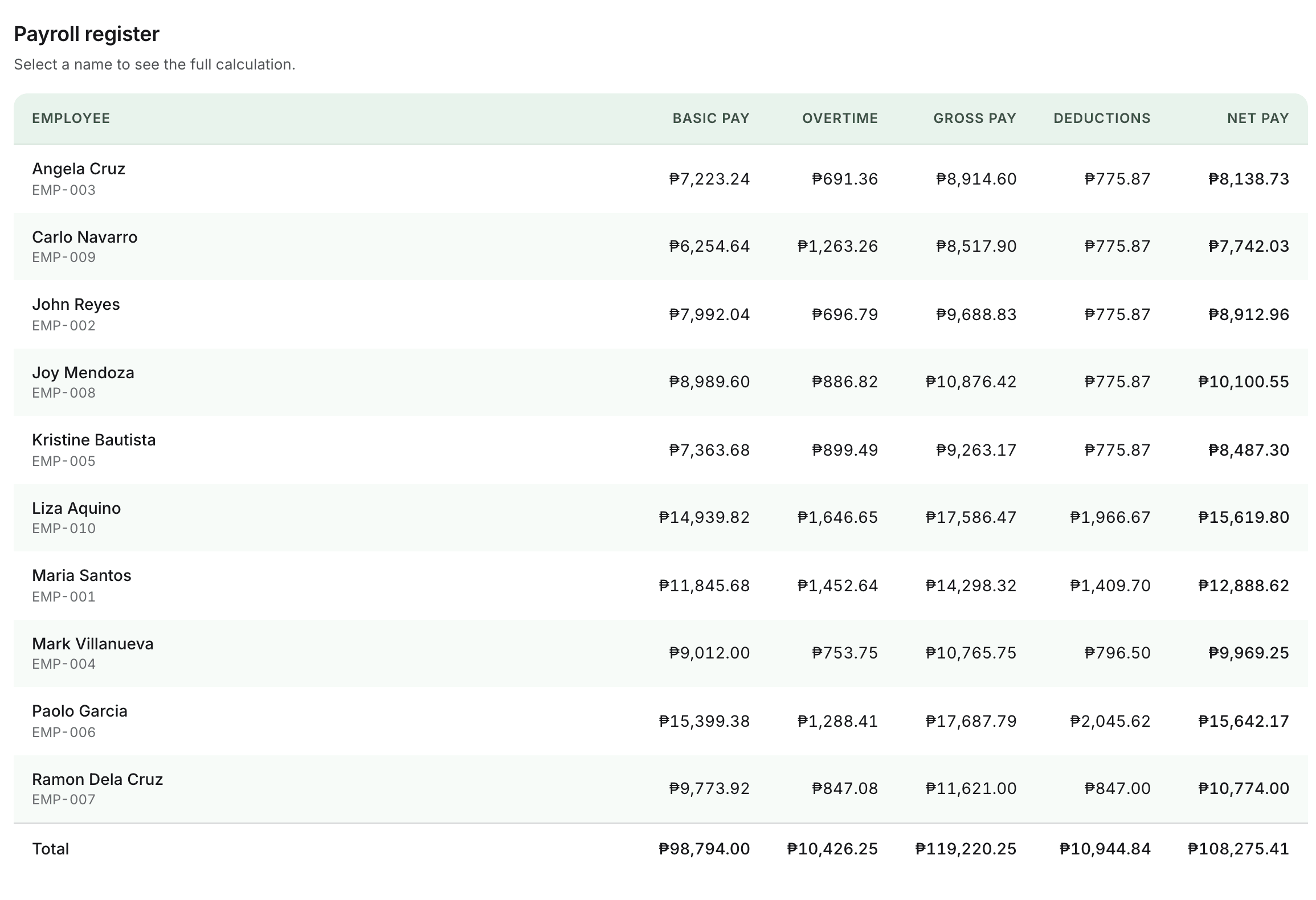
Task: Click the total overtime ₱10,426.25
Action: click(832, 849)
